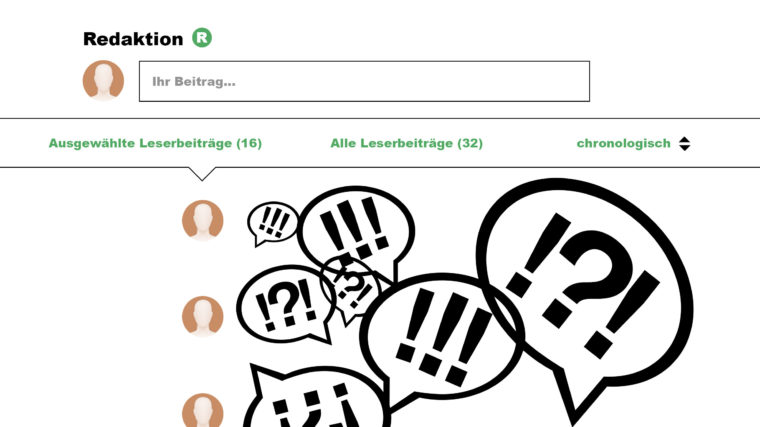This screenshot has width=760, height=427.
Task: Click the green R badge next to Redaktion
Action: point(202,38)
